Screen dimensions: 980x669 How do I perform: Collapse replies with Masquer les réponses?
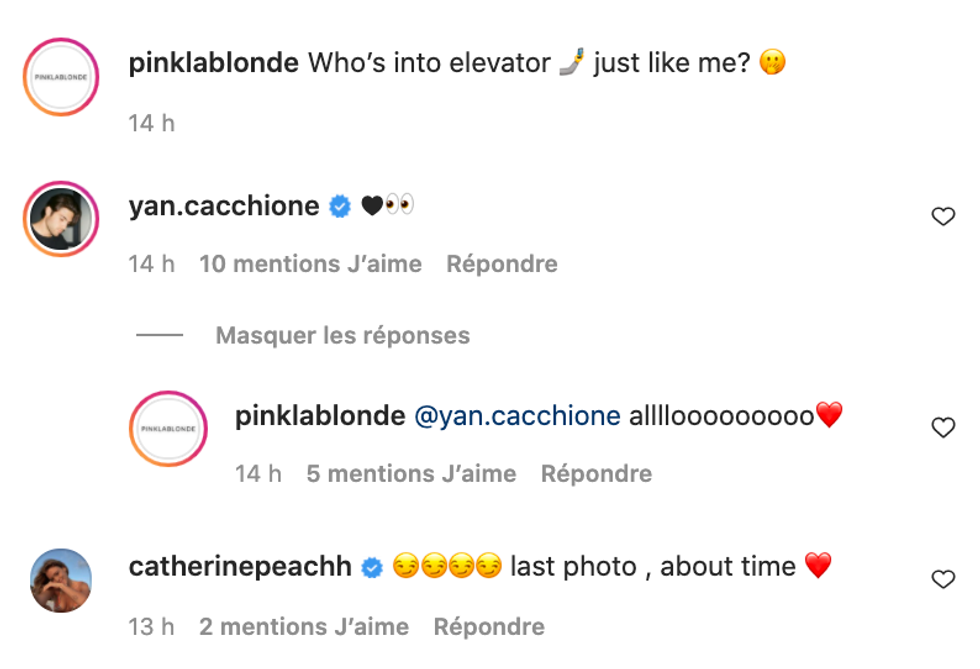click(342, 335)
